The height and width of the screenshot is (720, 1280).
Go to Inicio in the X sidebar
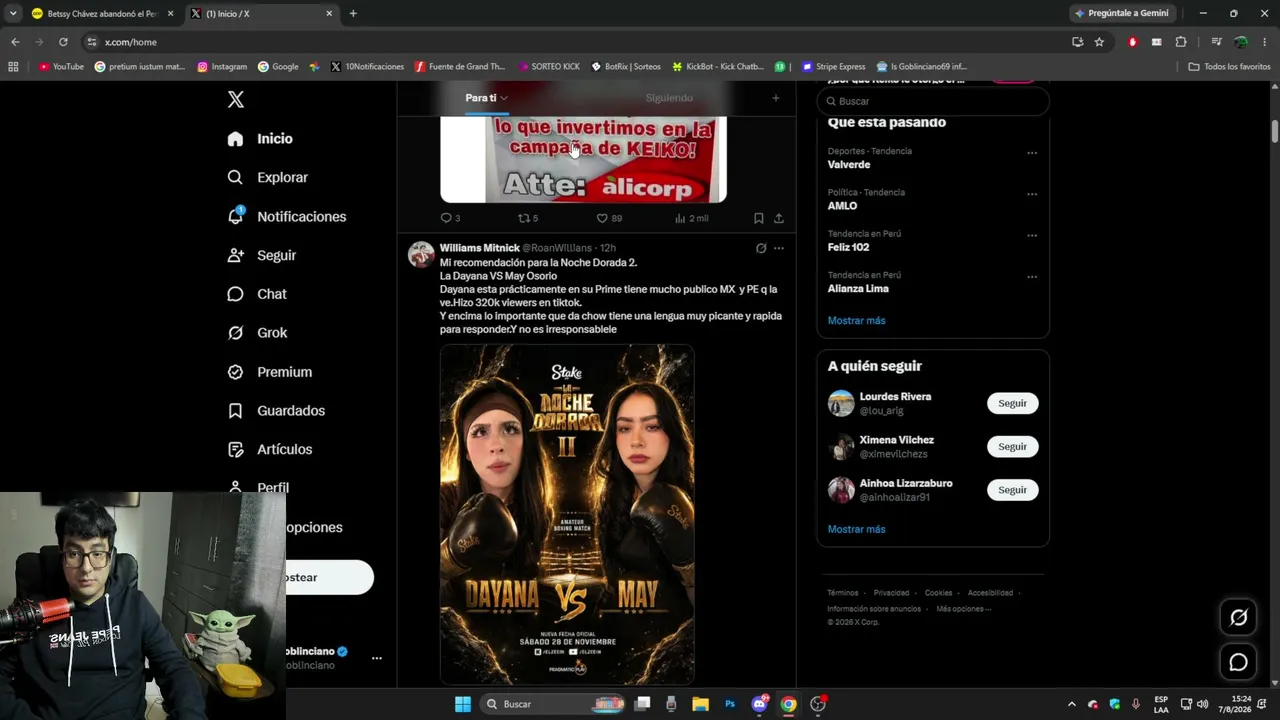pos(260,139)
